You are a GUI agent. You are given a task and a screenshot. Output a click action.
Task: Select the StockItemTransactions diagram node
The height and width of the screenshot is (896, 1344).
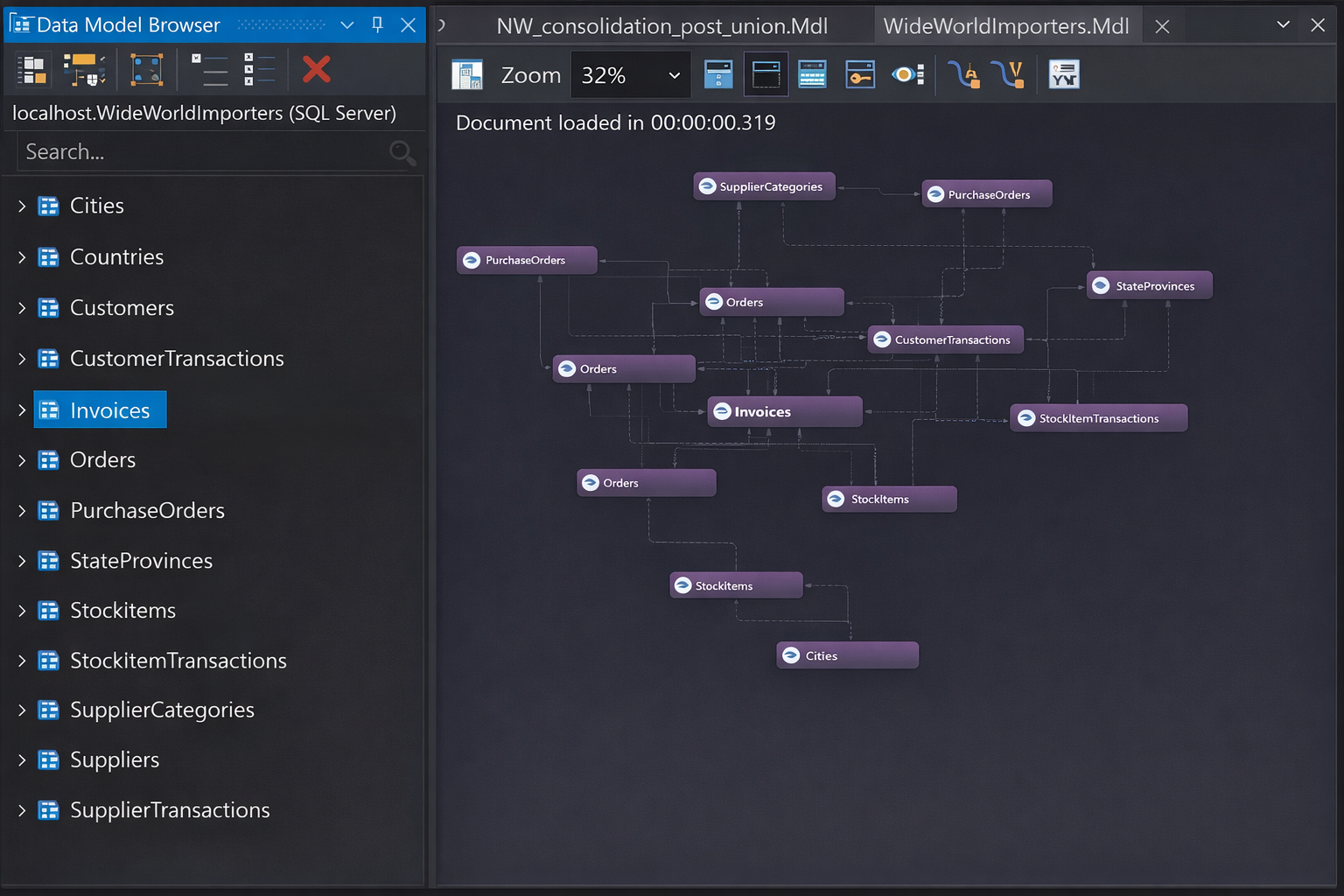pos(1099,418)
